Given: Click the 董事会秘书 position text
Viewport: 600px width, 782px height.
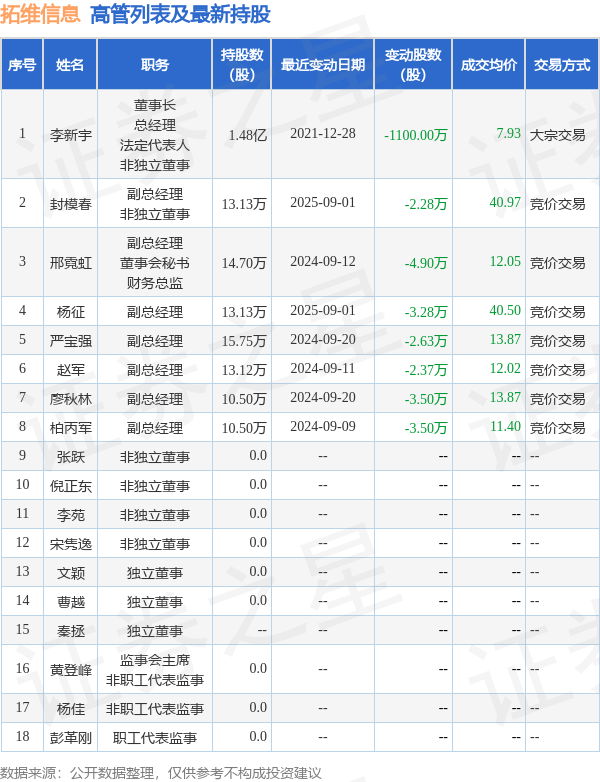Looking at the screenshot, I should [155, 262].
